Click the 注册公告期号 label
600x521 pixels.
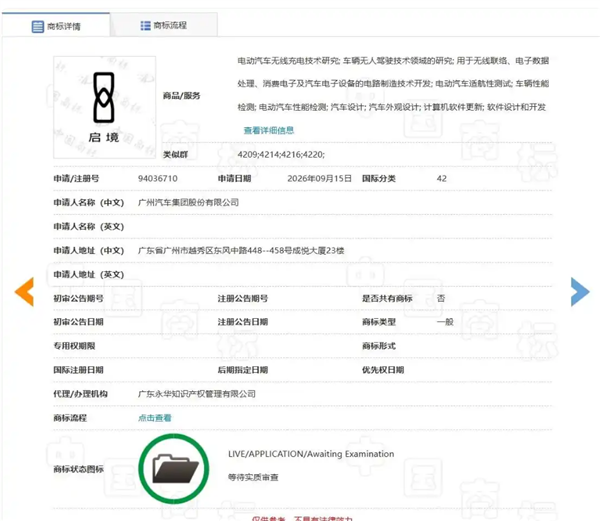pyautogui.click(x=243, y=298)
